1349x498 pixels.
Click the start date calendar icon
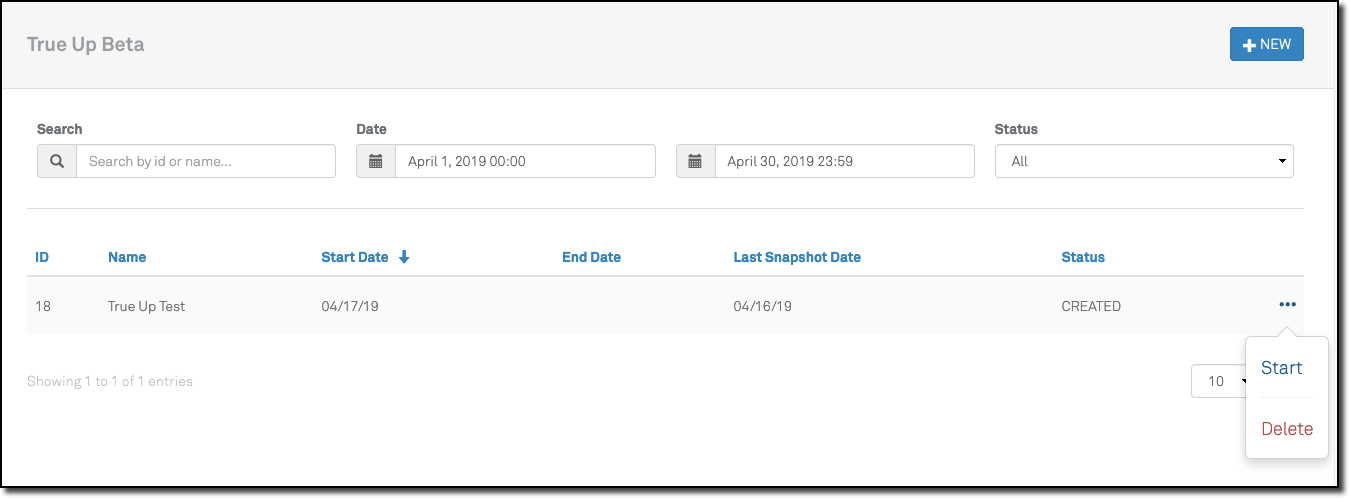pos(376,161)
